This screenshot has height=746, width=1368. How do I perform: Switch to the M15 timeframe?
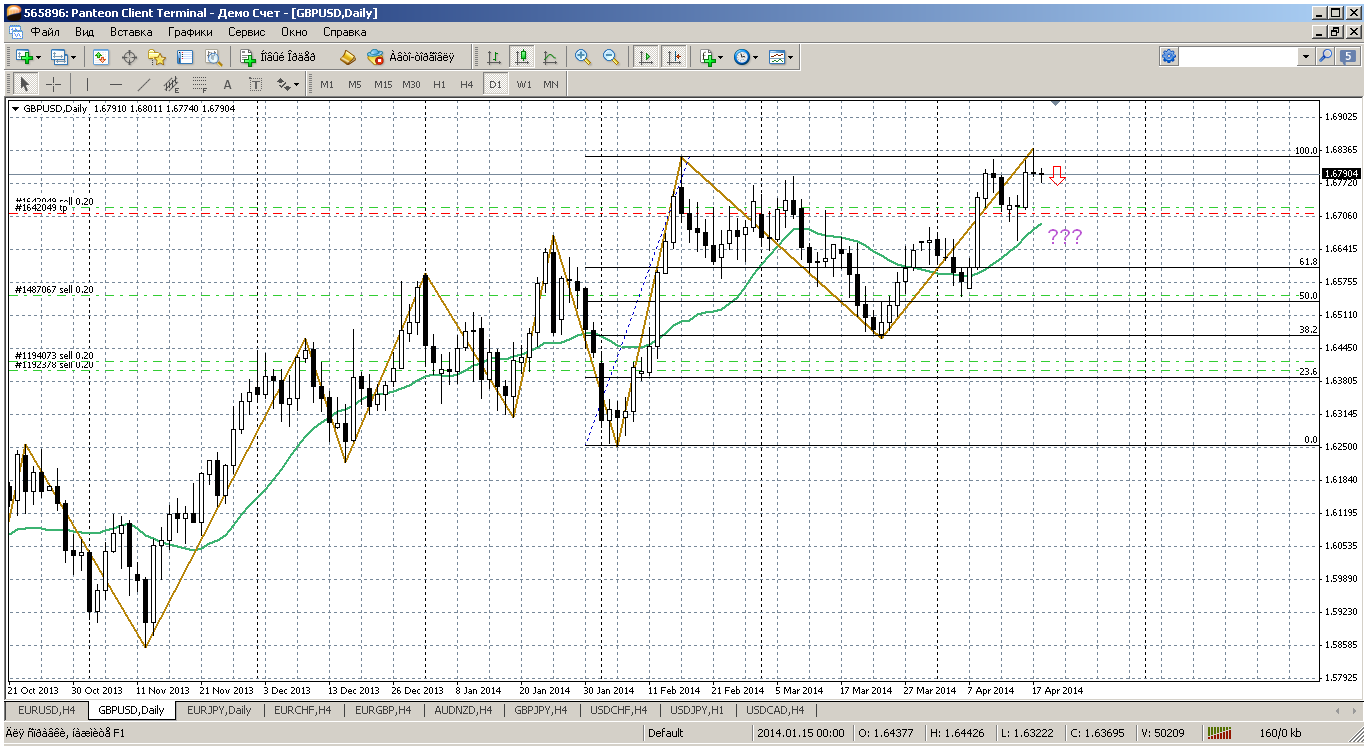tap(383, 84)
